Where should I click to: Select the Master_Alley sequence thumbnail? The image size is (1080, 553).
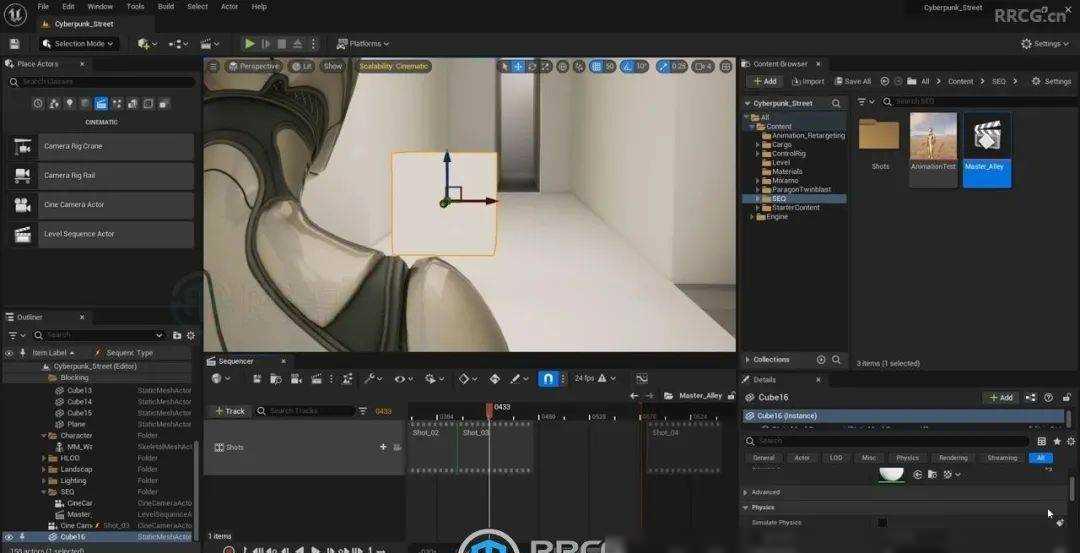986,150
